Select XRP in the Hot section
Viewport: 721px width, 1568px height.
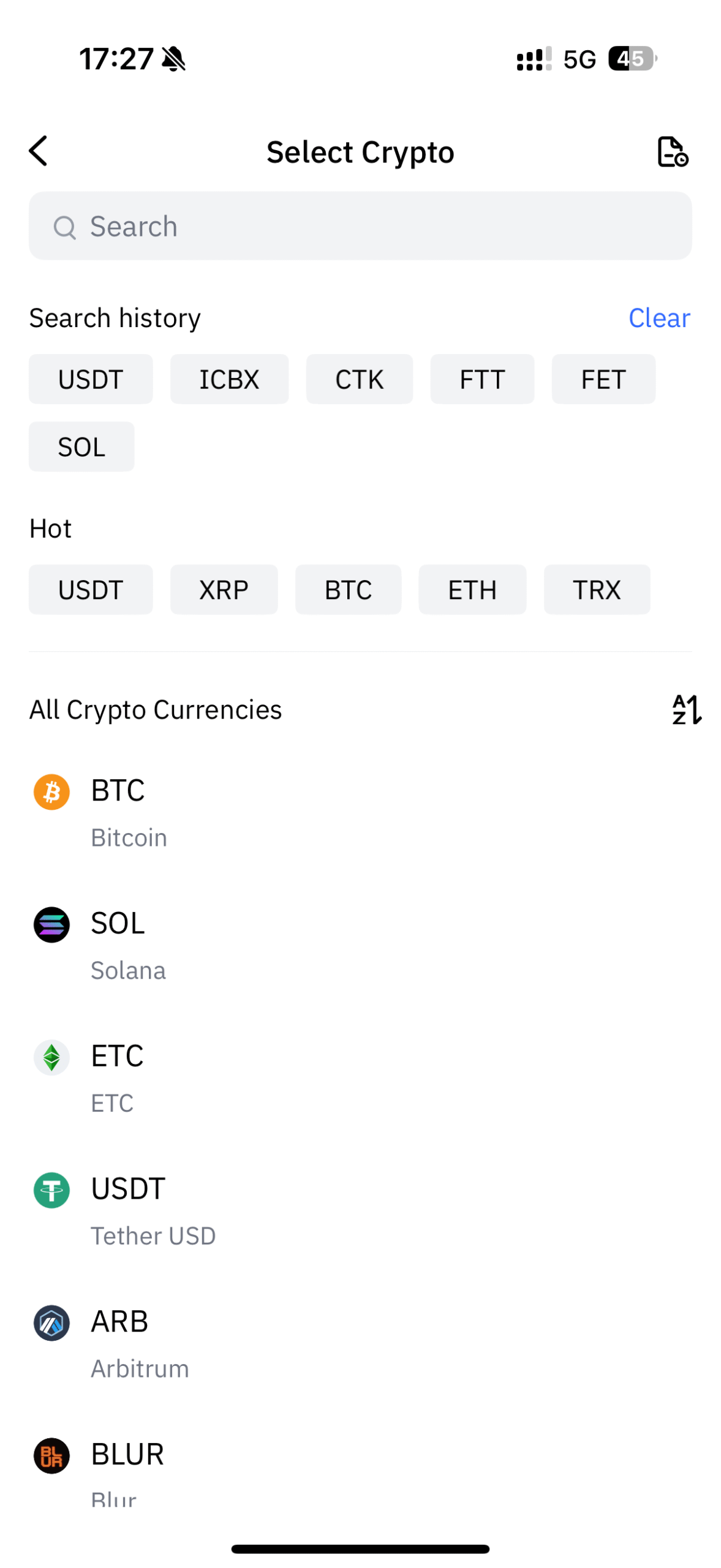[224, 589]
